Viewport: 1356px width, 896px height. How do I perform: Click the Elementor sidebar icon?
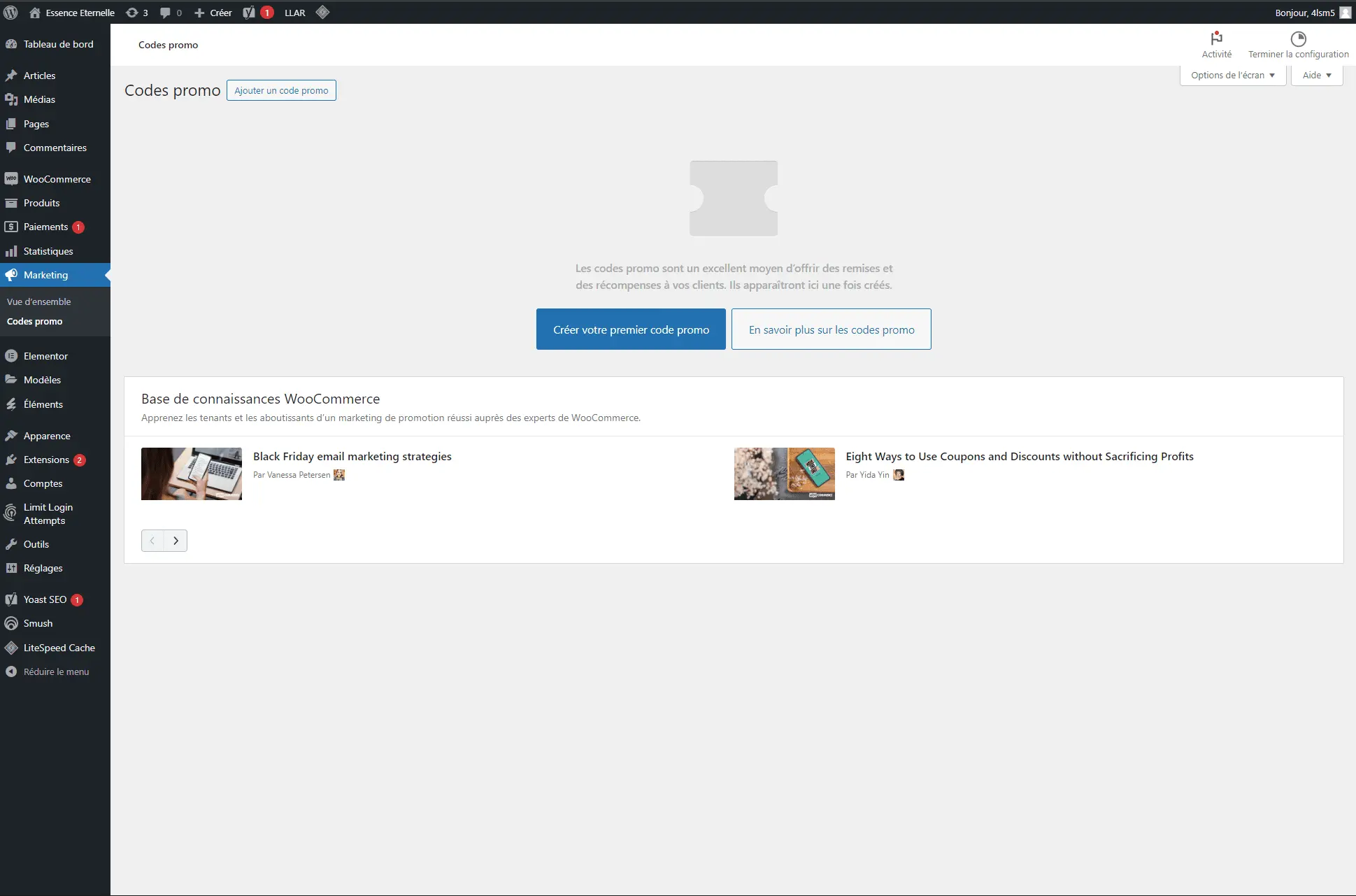(x=11, y=356)
